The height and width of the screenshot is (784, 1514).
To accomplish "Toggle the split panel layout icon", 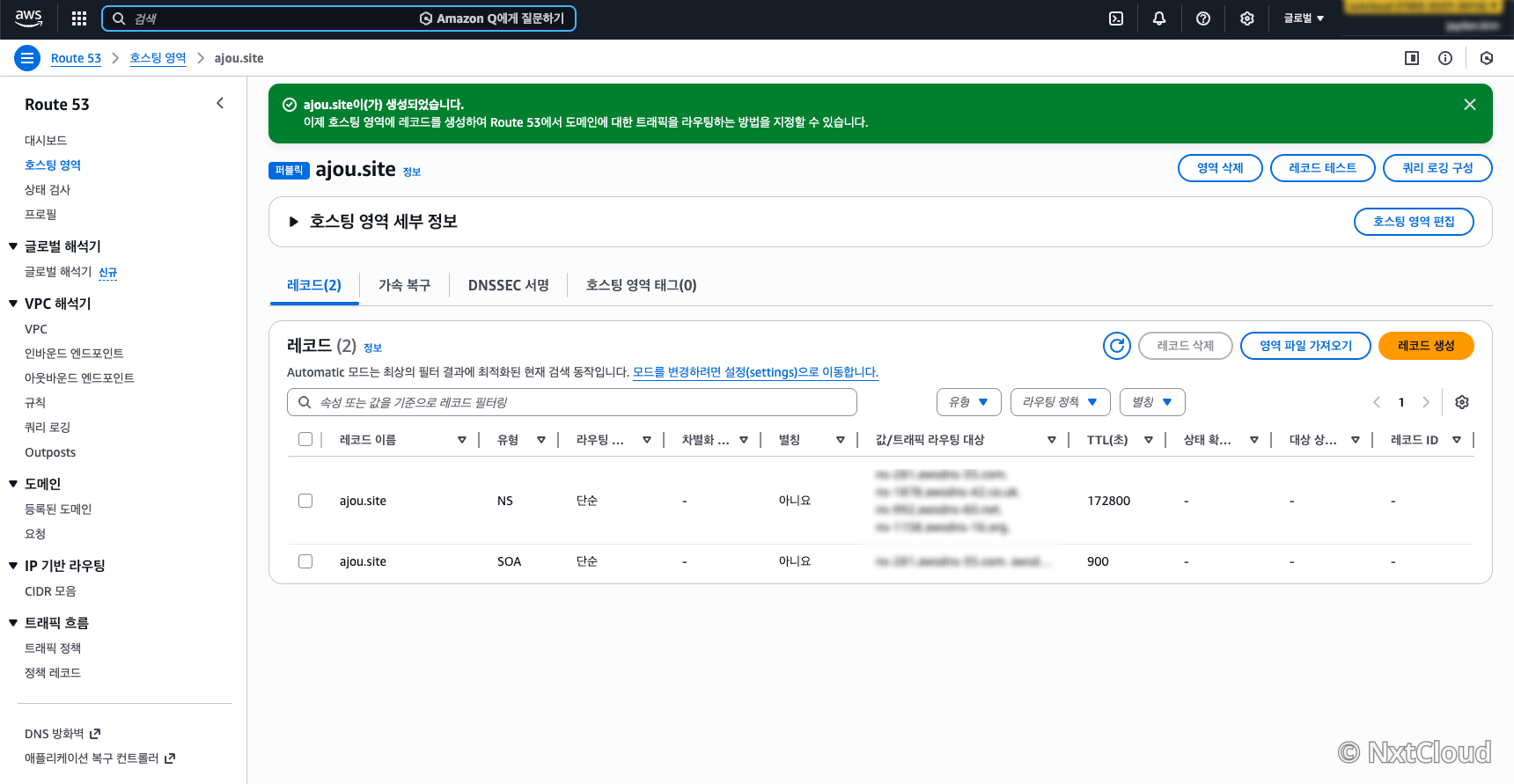I will [x=1412, y=58].
